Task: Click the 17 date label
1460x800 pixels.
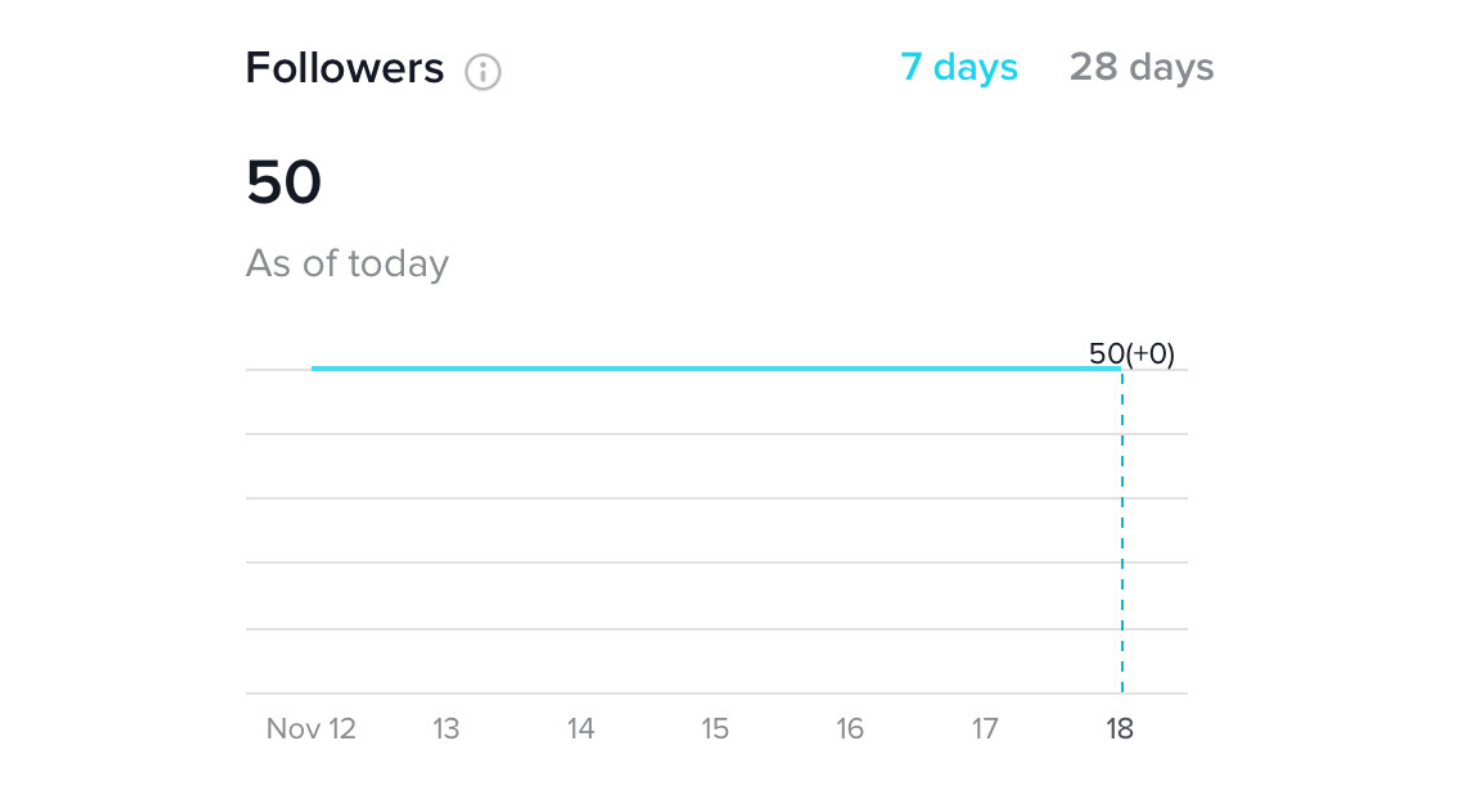Action: (x=985, y=729)
